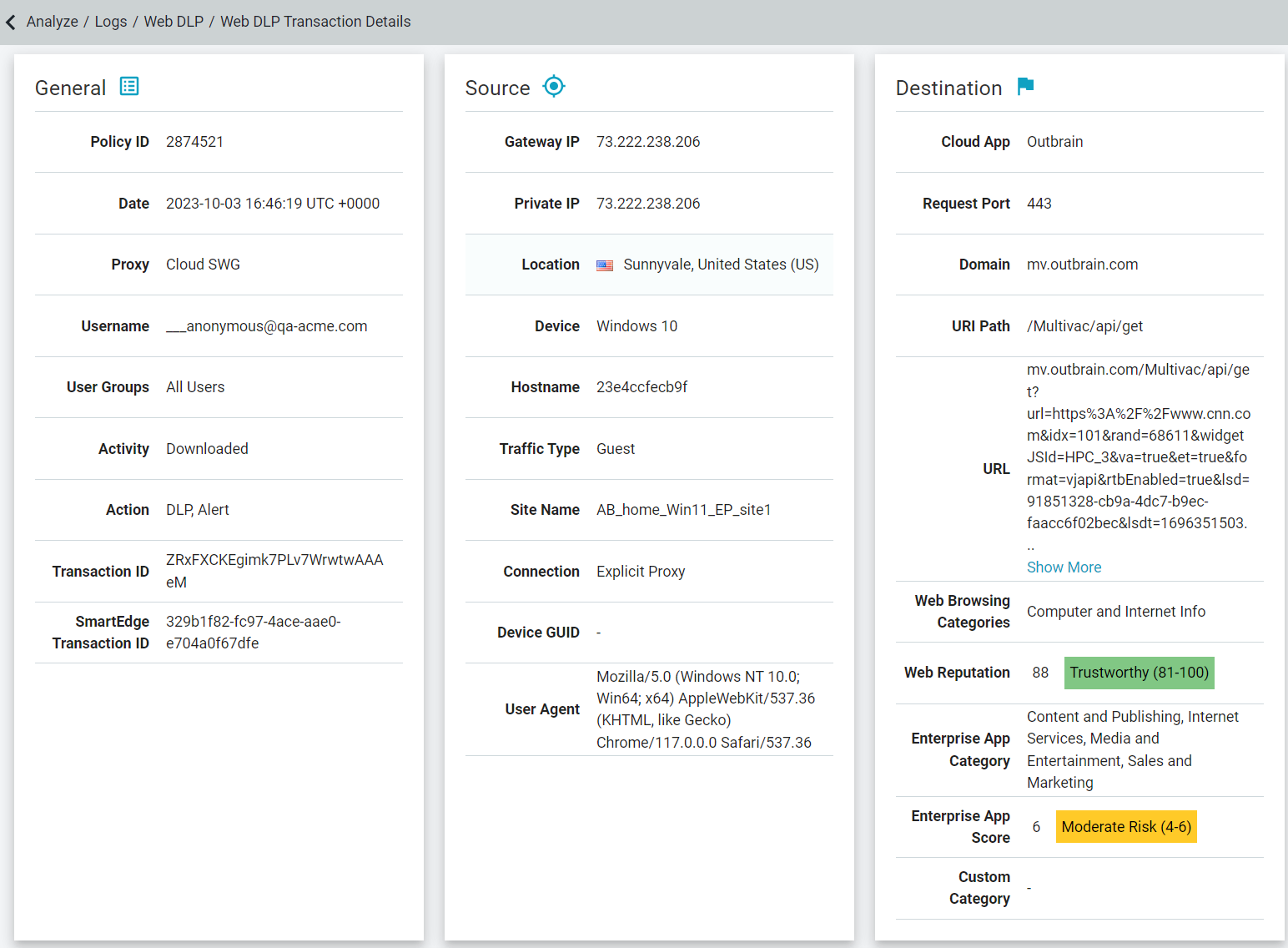Click the Policy ID value 2874521
Screen dimensions: 1288x948
(195, 141)
